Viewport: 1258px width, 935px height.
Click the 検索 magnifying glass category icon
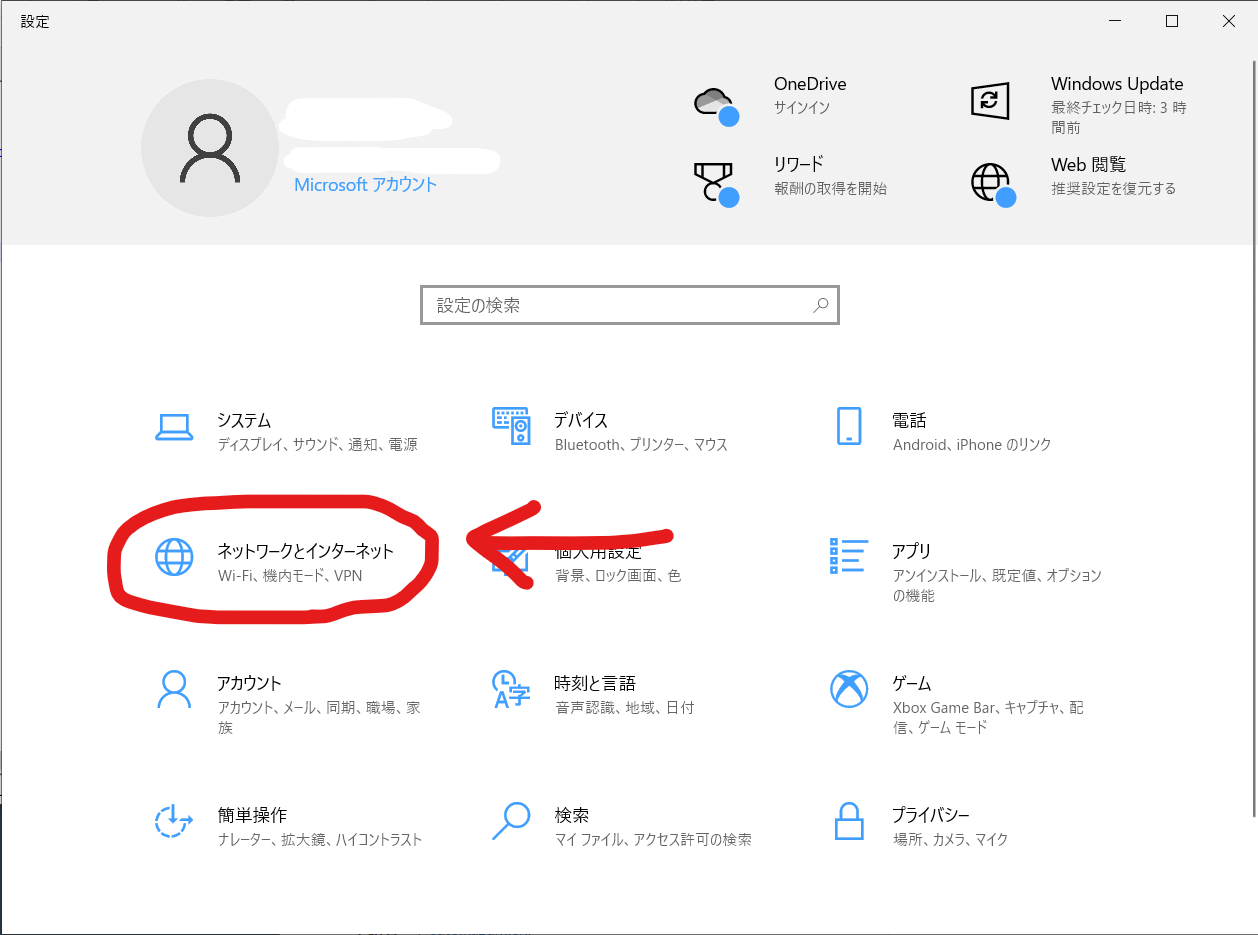pos(511,821)
